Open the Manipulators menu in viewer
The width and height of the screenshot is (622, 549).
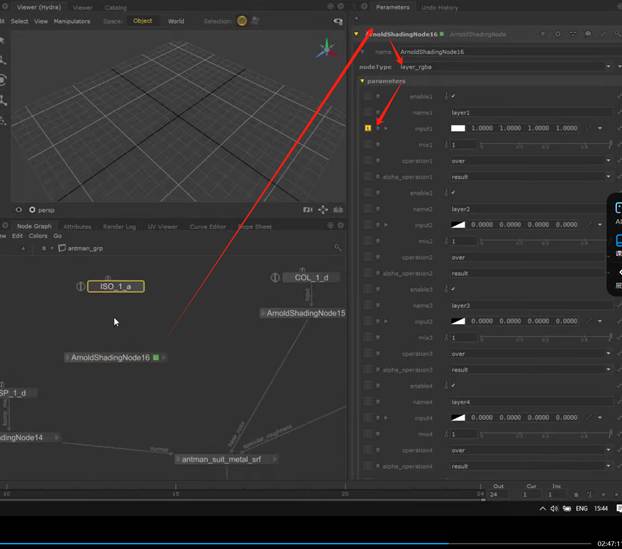pyautogui.click(x=71, y=21)
